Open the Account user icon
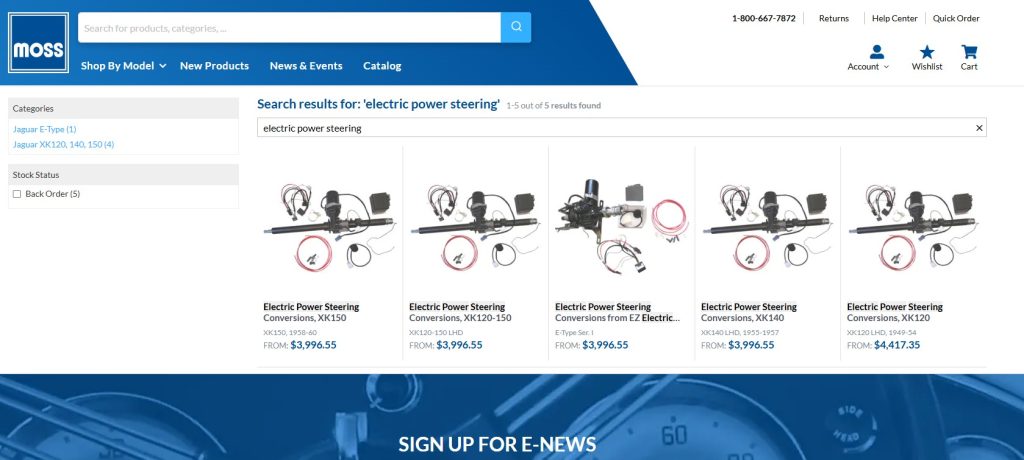Viewport: 1024px width, 460px height. pyautogui.click(x=876, y=52)
